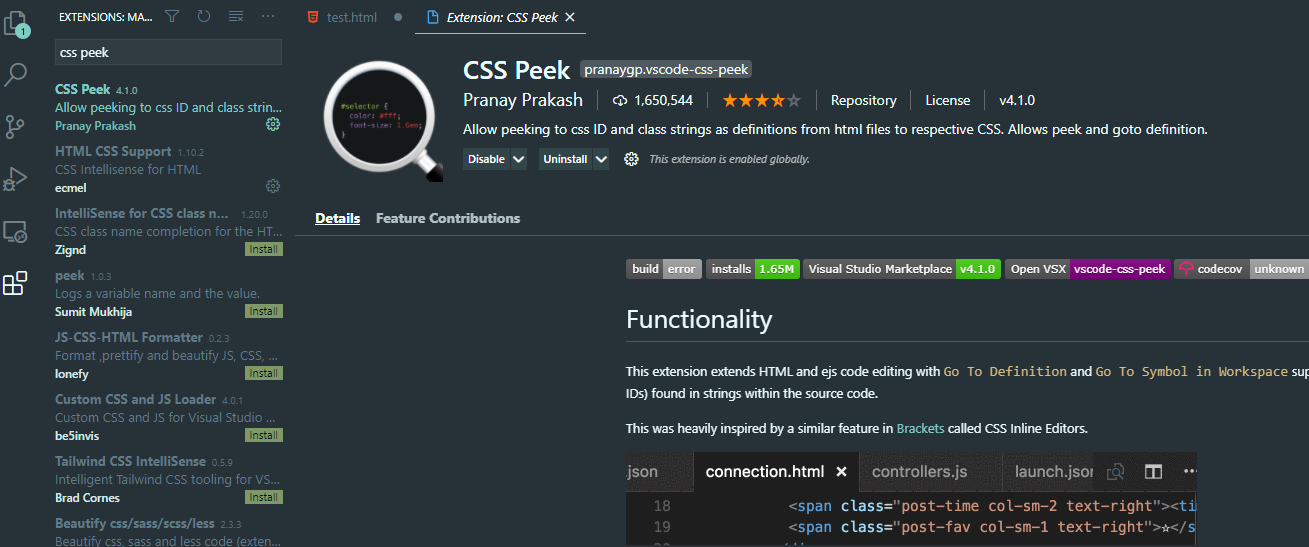The image size is (1309, 547).
Task: Select the Details tab
Action: [337, 218]
